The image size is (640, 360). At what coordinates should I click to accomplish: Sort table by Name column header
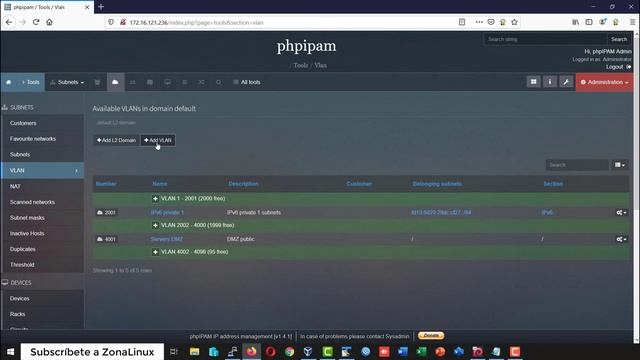pos(160,184)
